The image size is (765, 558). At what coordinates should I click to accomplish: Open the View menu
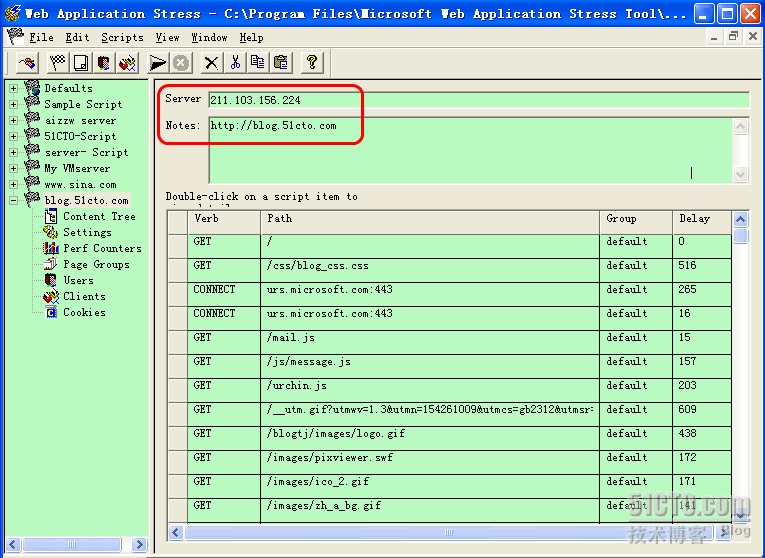167,38
